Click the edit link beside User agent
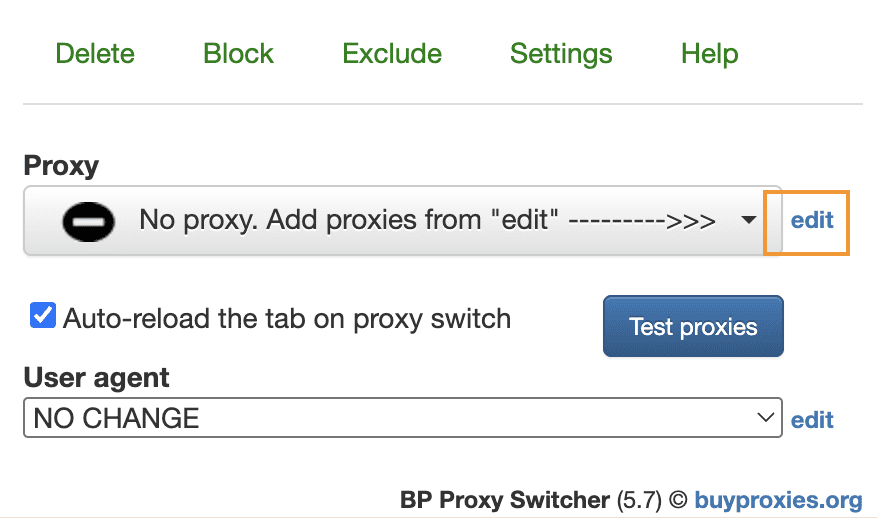This screenshot has height=518, width=877. (x=812, y=420)
